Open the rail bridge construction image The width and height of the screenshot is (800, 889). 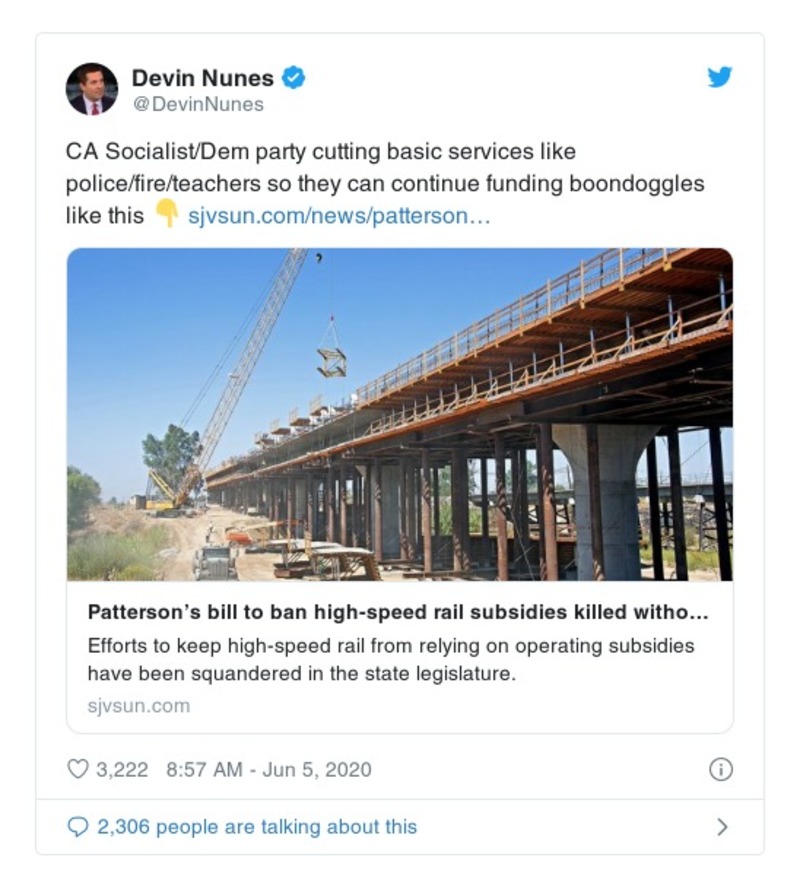tap(400, 414)
